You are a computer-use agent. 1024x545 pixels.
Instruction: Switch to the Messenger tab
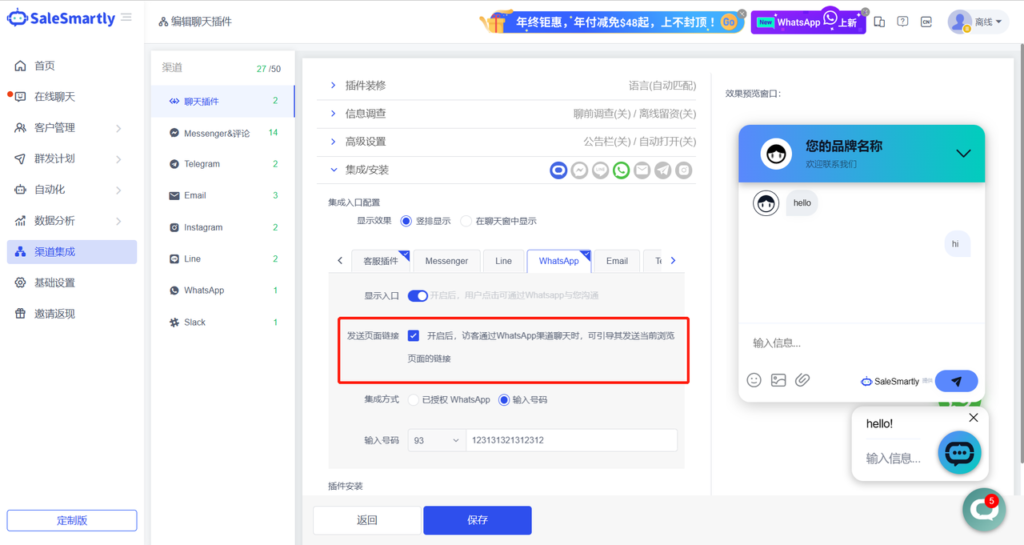click(446, 261)
